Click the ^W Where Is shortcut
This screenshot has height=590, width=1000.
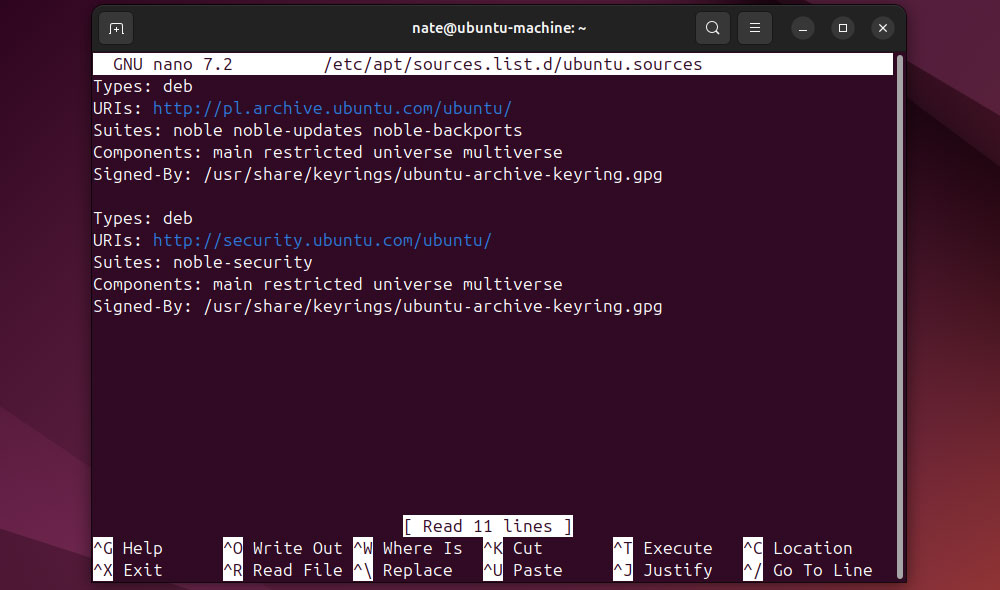coord(408,549)
